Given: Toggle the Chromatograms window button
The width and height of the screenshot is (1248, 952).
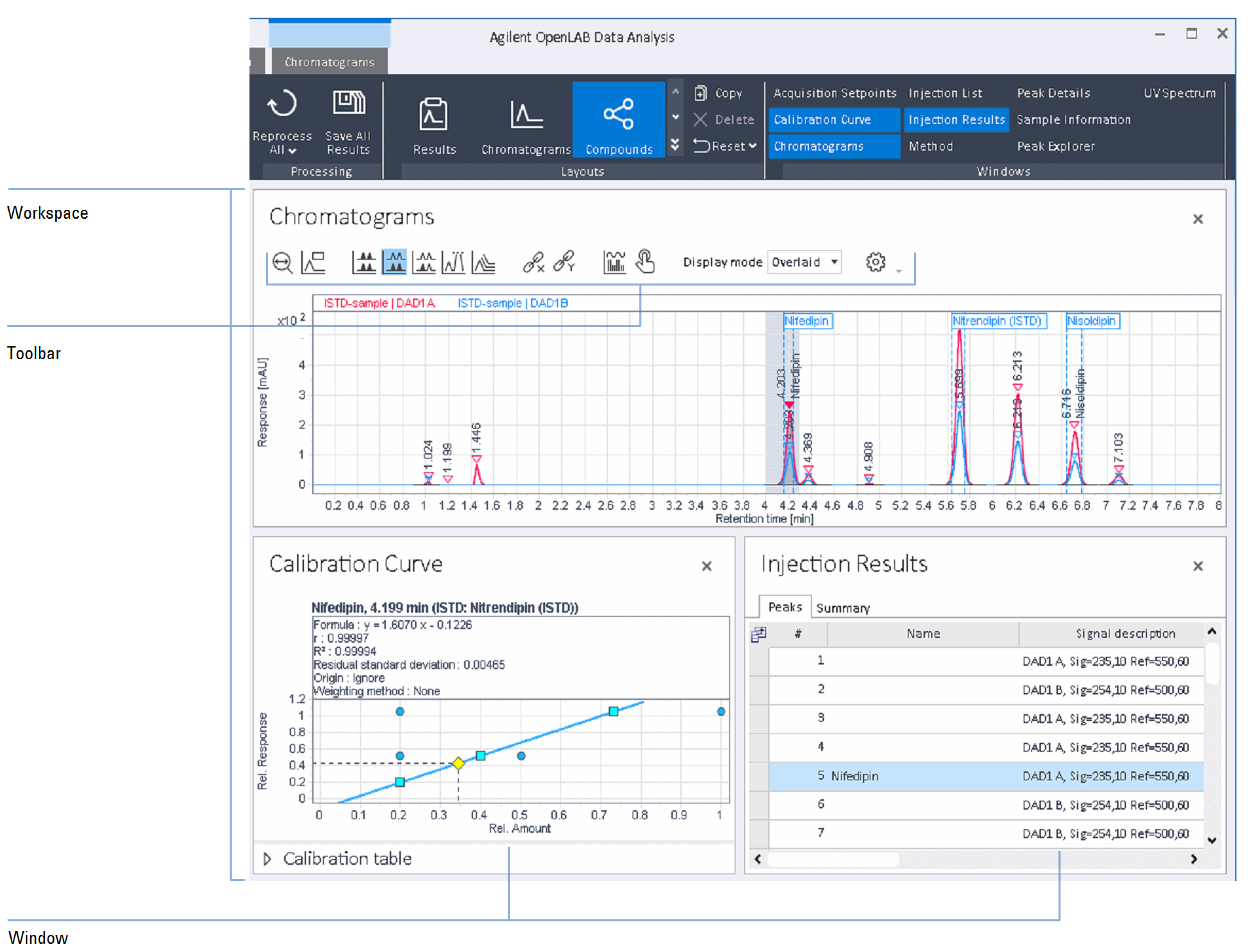Looking at the screenshot, I should click(834, 147).
